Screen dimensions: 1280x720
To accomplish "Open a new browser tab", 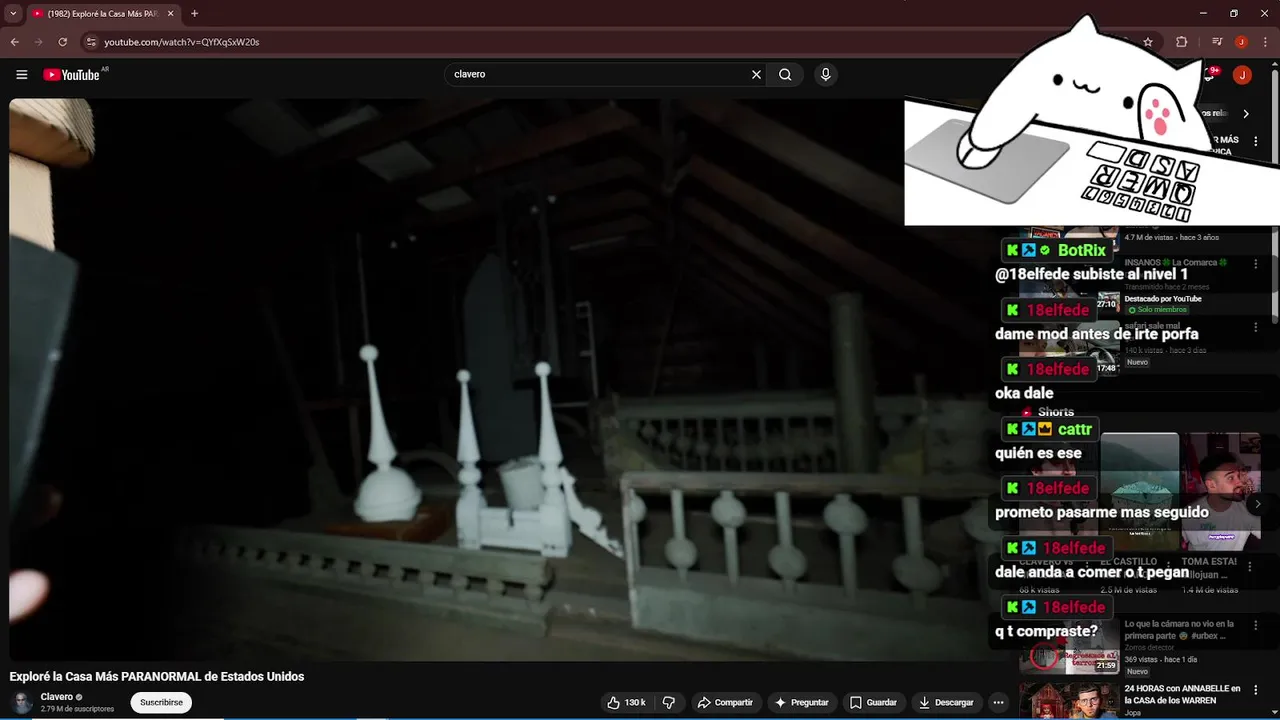I will coord(194,14).
